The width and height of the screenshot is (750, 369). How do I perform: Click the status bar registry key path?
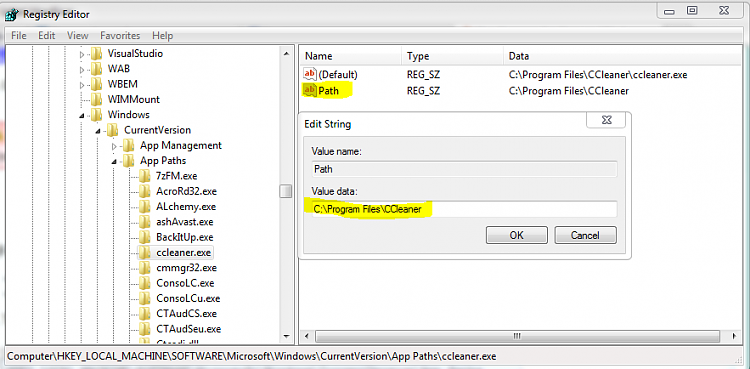(x=252, y=357)
